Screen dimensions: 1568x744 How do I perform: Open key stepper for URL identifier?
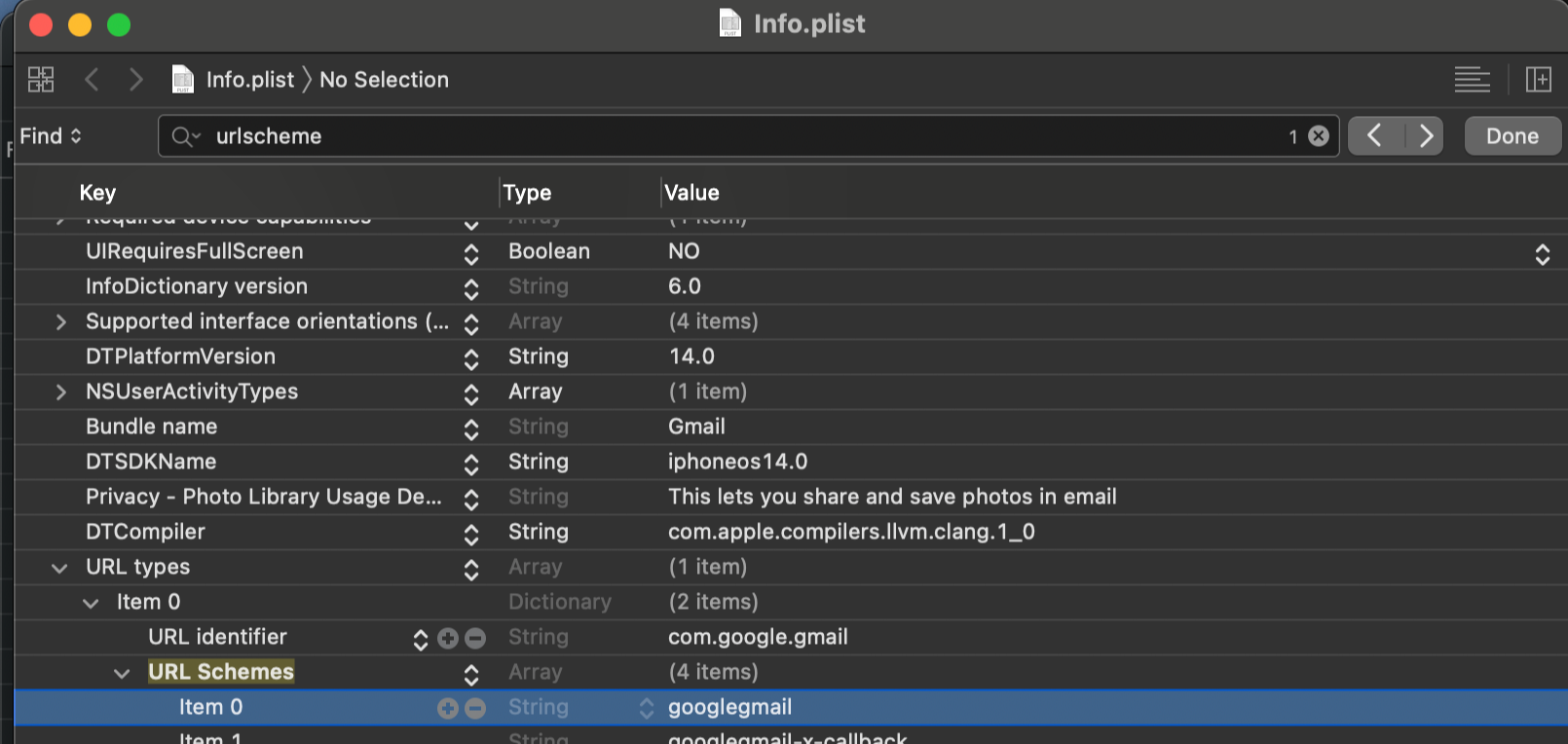click(x=421, y=639)
